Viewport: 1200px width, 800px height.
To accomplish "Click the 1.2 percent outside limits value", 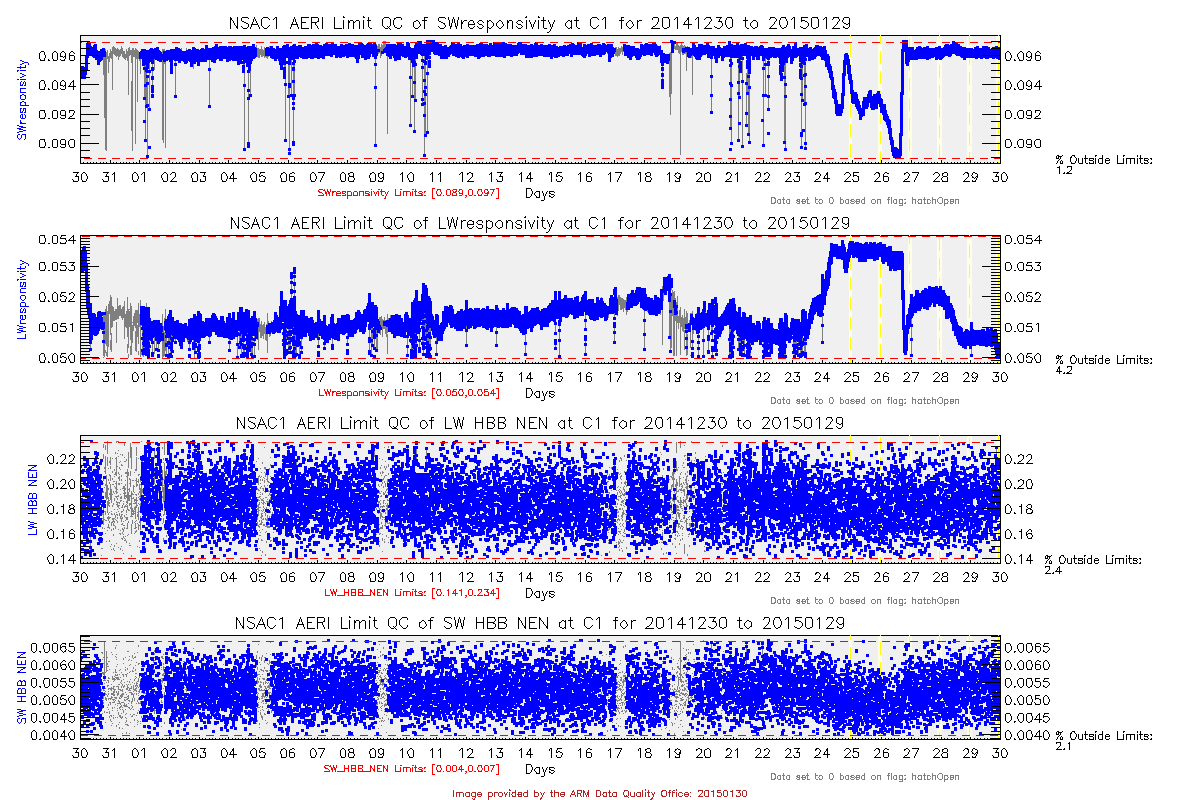I will (1064, 170).
